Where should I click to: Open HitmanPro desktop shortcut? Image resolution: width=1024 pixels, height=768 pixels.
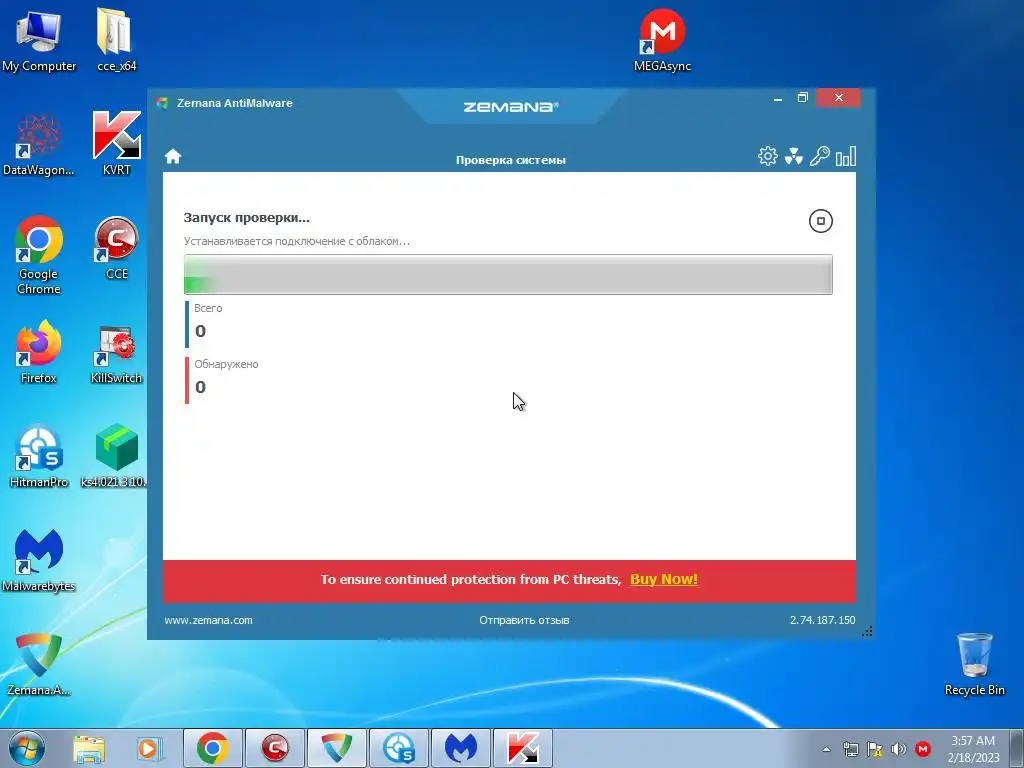39,456
